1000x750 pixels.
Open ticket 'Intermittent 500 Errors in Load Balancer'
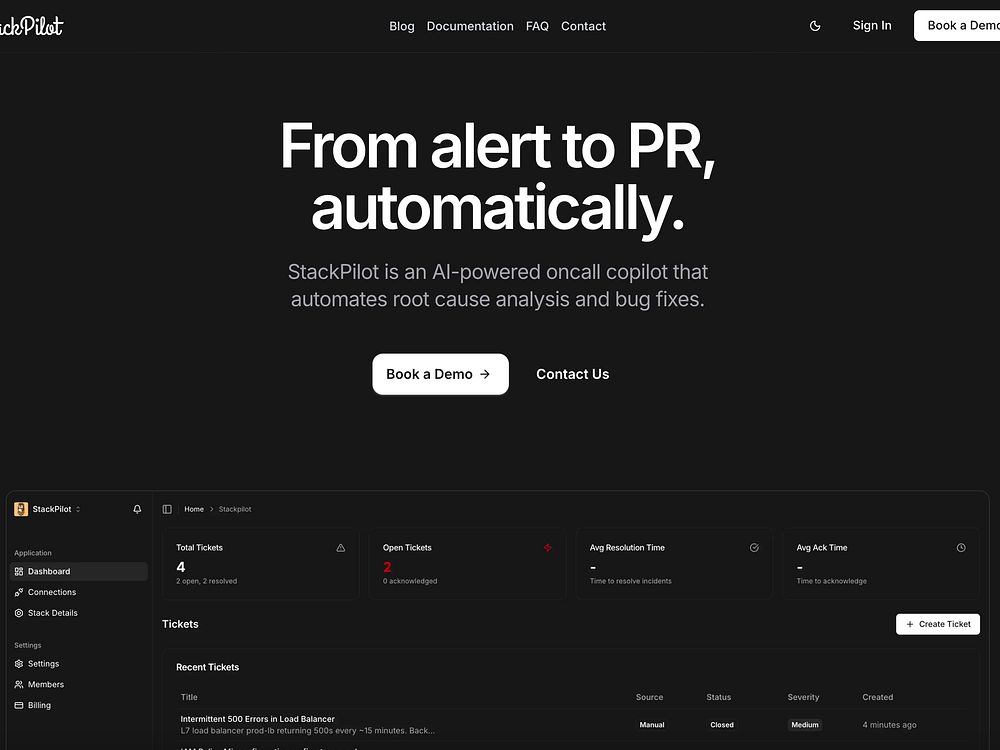click(x=258, y=719)
